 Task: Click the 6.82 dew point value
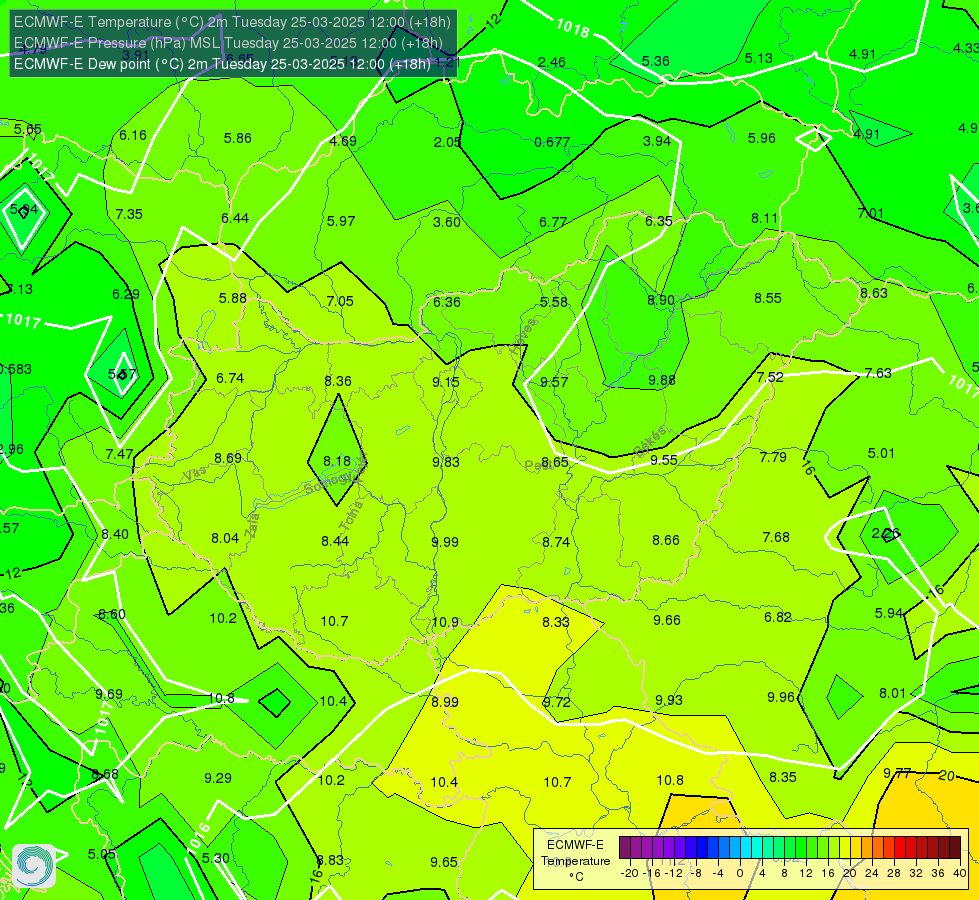778,618
